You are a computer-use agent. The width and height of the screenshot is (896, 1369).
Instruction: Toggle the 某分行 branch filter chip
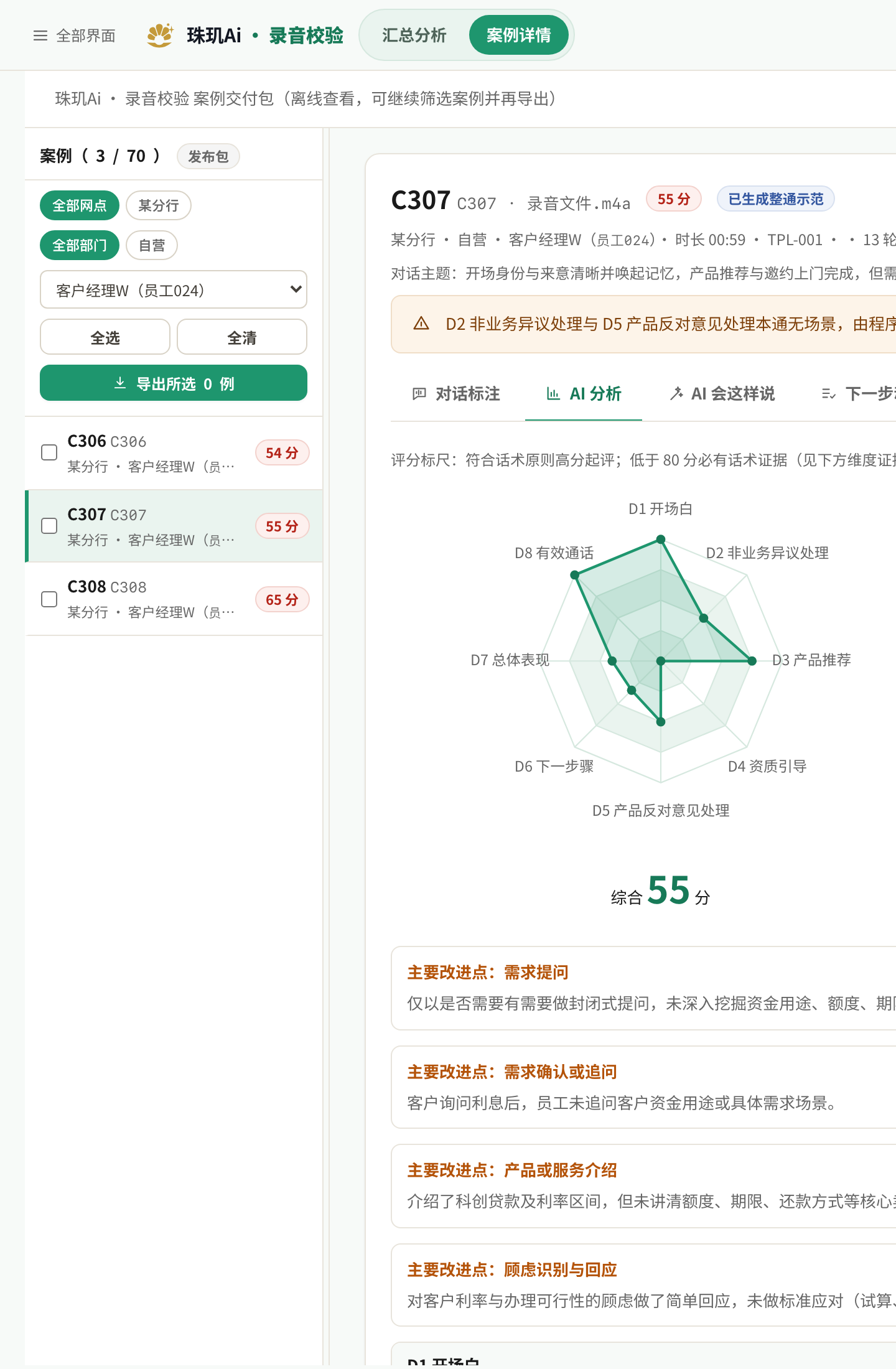point(159,205)
